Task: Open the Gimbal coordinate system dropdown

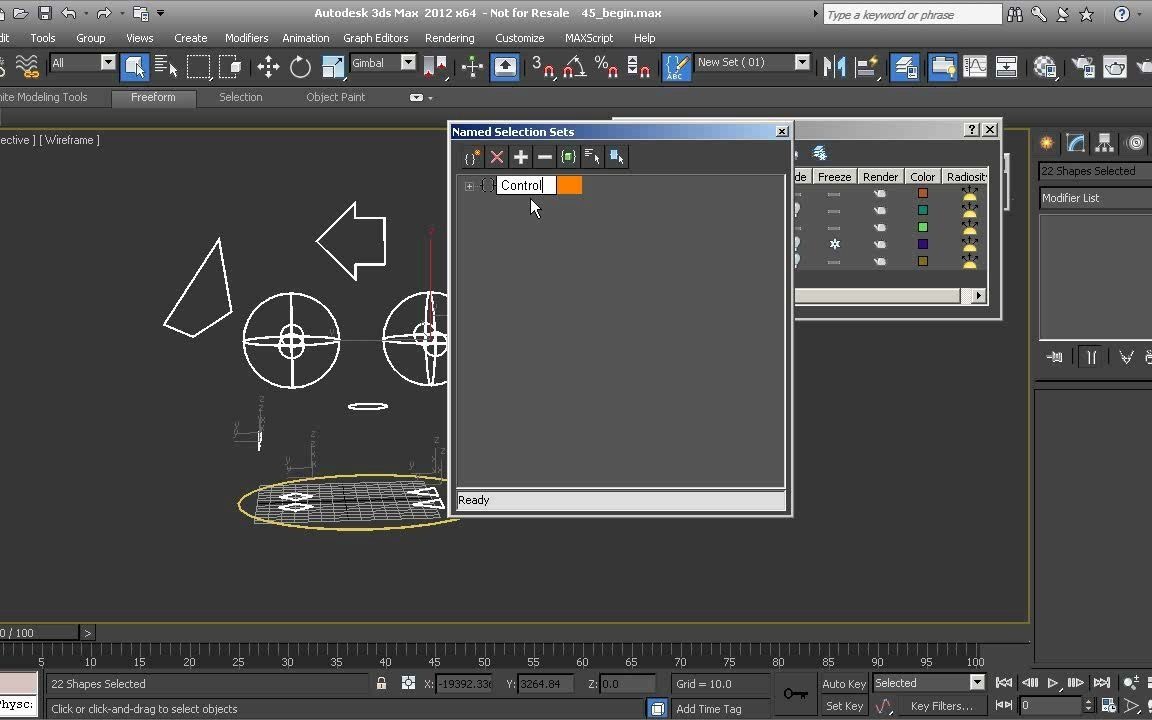Action: point(408,63)
